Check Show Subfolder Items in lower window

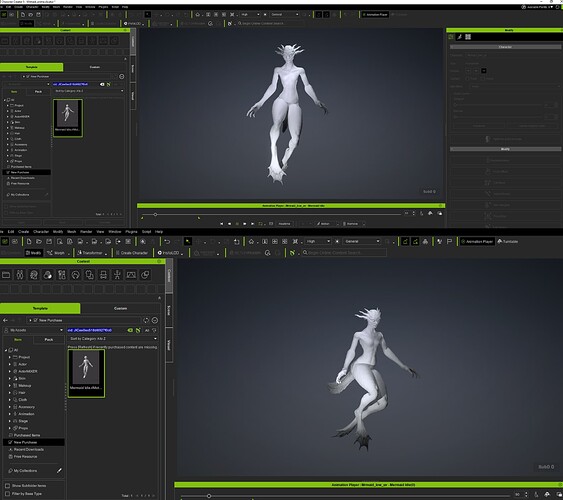click(7, 486)
